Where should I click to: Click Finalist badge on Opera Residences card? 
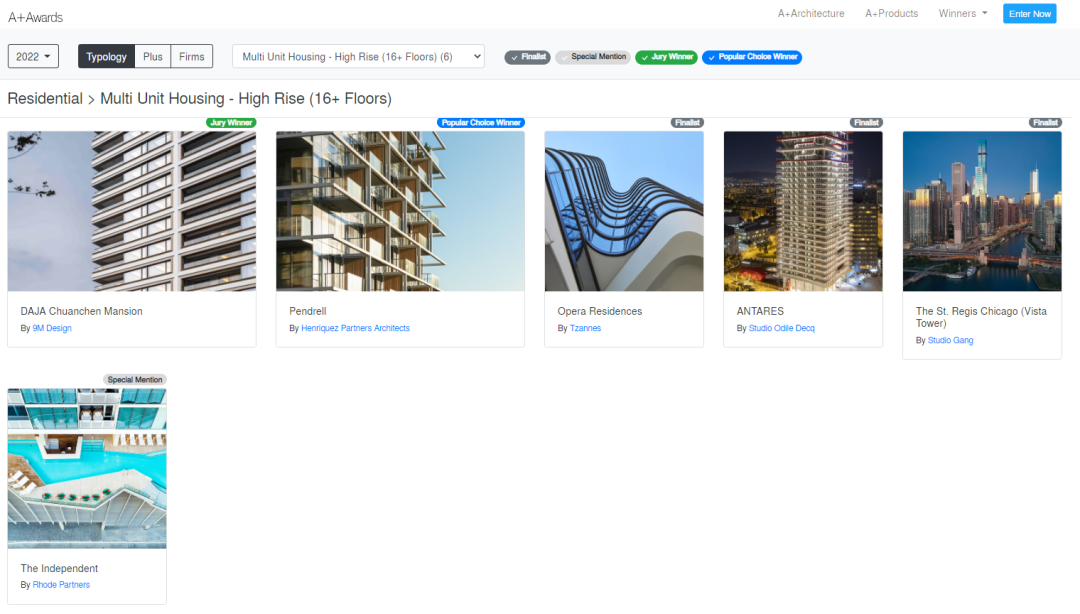pos(687,123)
